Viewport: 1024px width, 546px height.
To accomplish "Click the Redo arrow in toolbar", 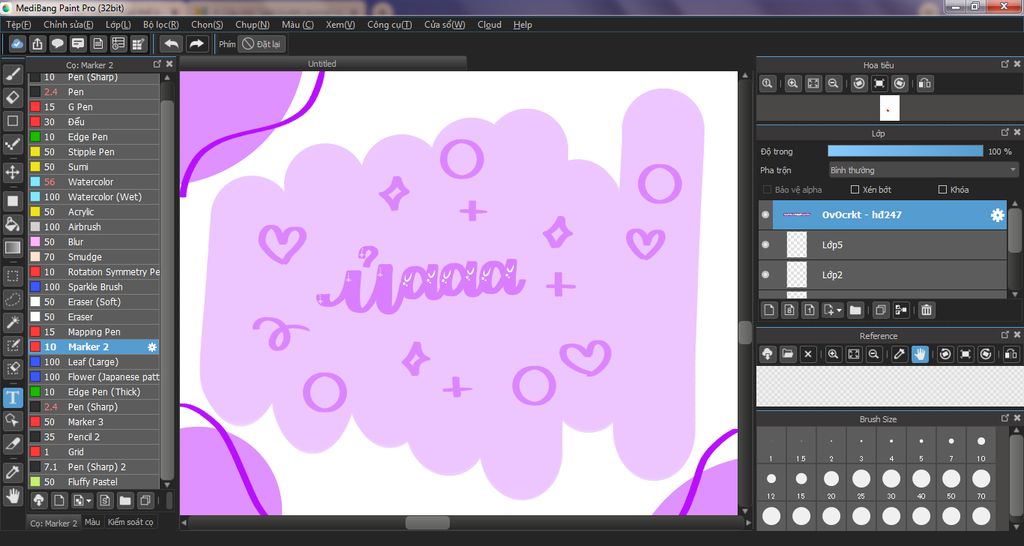I will pos(196,44).
